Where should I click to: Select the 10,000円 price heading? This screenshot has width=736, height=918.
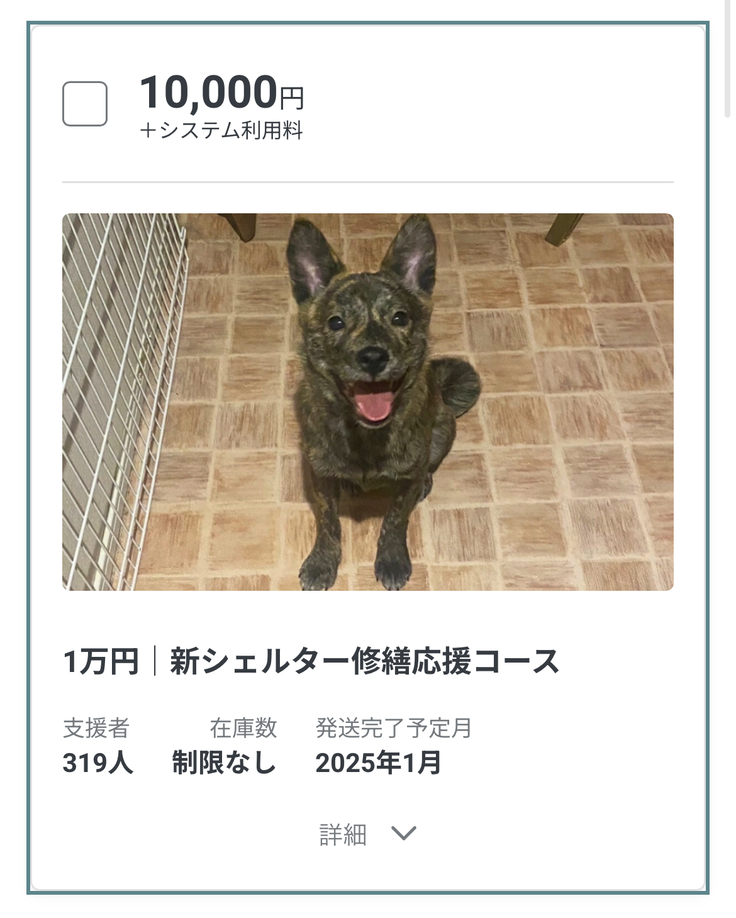click(208, 93)
